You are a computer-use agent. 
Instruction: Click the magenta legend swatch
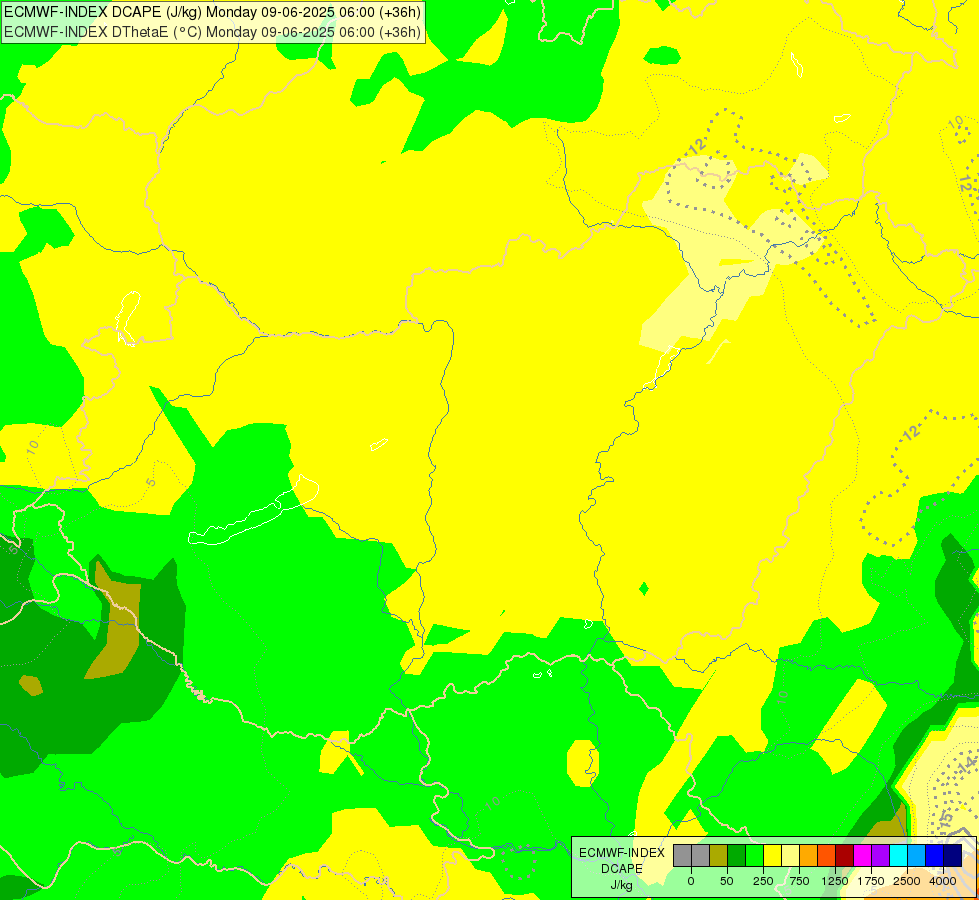point(862,856)
